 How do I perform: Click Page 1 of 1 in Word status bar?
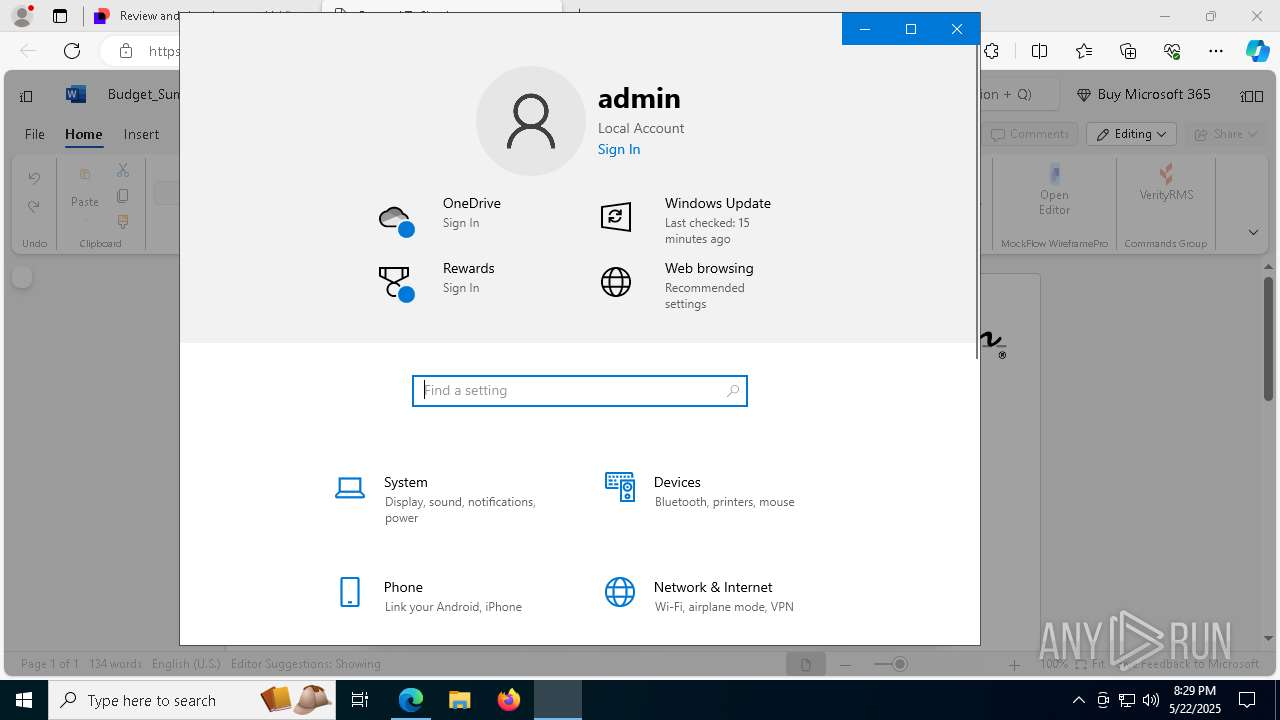(49, 664)
